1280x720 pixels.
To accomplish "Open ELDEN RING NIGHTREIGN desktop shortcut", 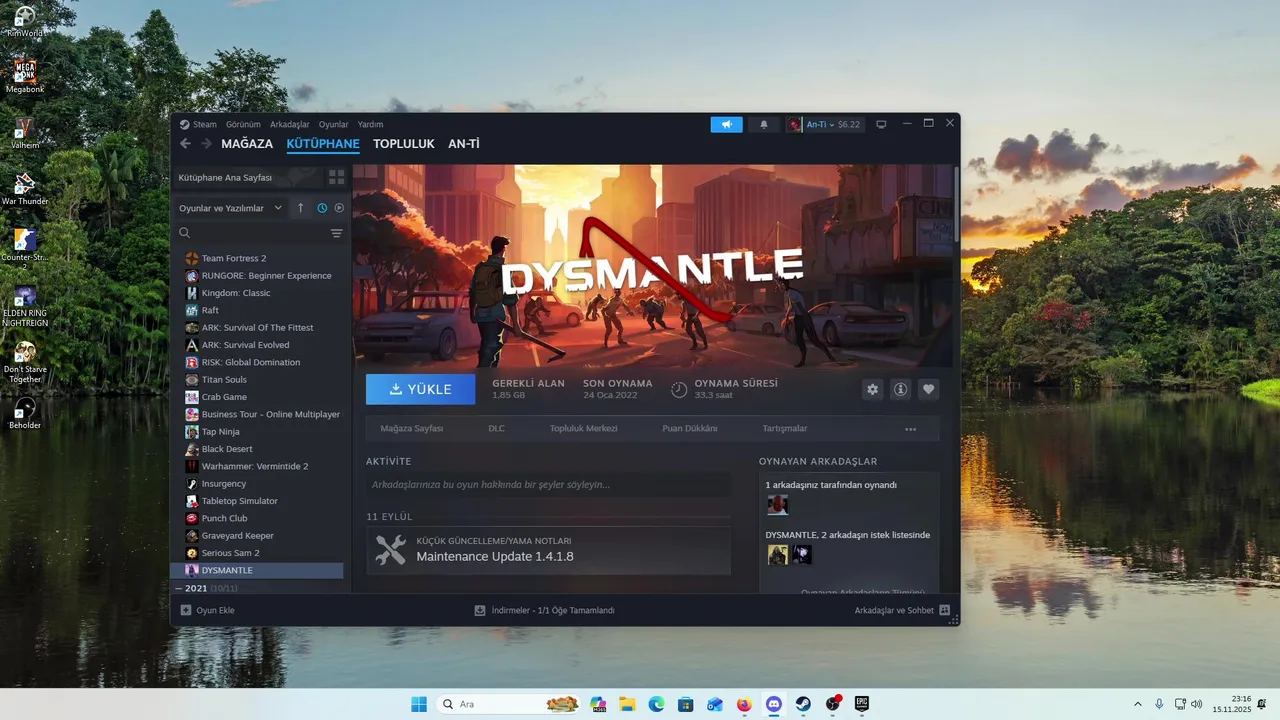I will point(25,307).
